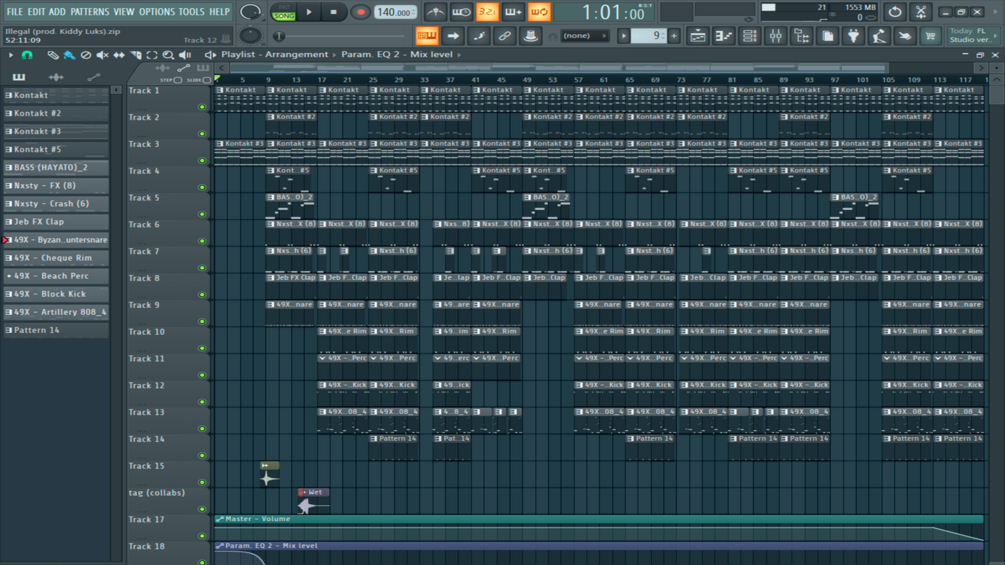1005x565 pixels.
Task: Click the scissors render audio icon
Action: coord(921,12)
